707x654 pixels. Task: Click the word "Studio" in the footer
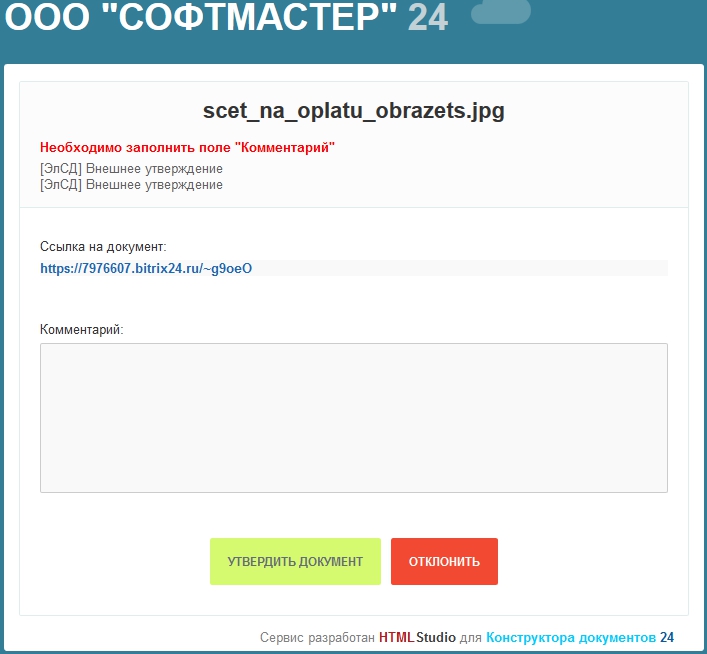[436, 637]
